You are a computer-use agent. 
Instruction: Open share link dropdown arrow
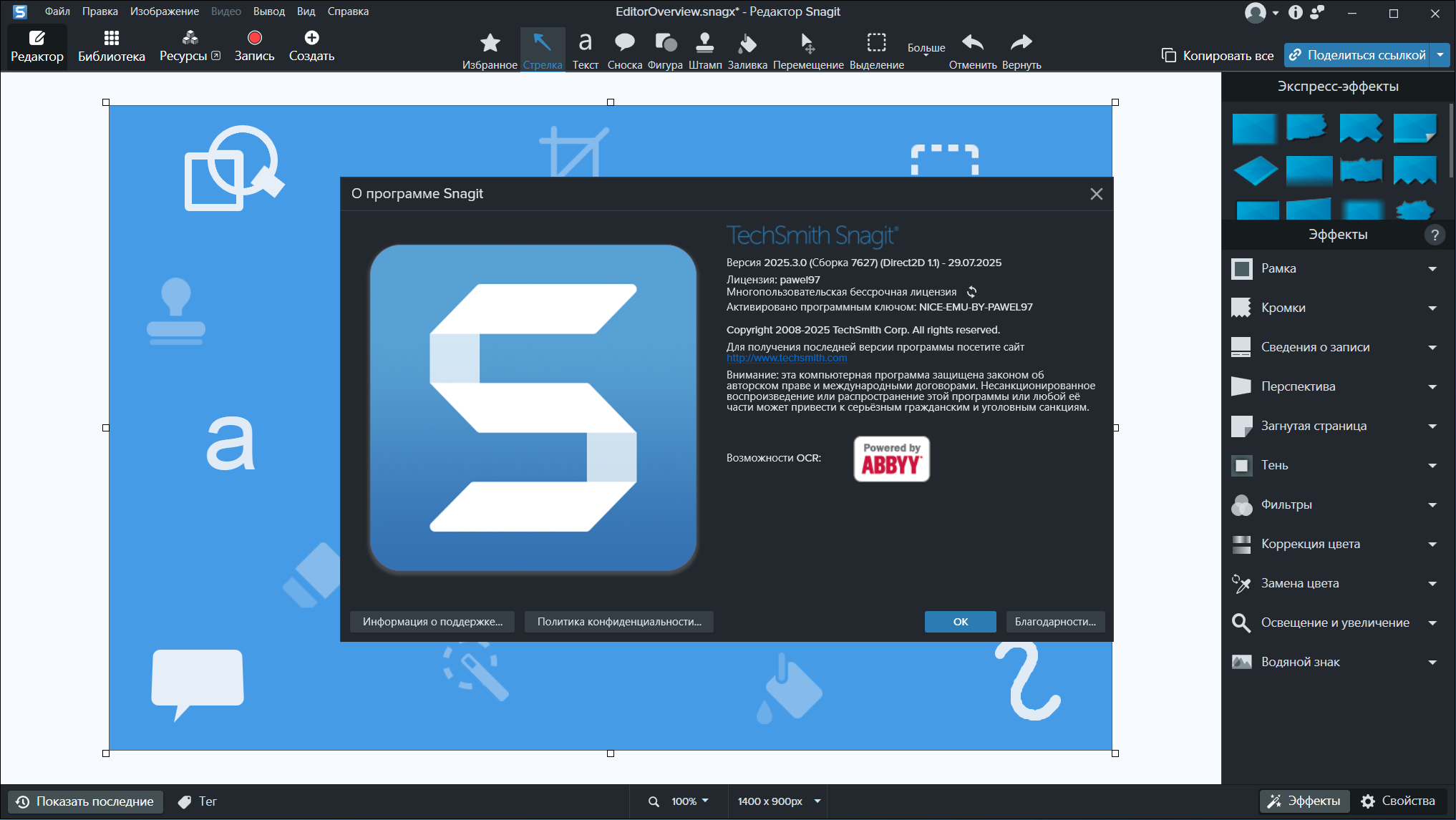click(1440, 55)
